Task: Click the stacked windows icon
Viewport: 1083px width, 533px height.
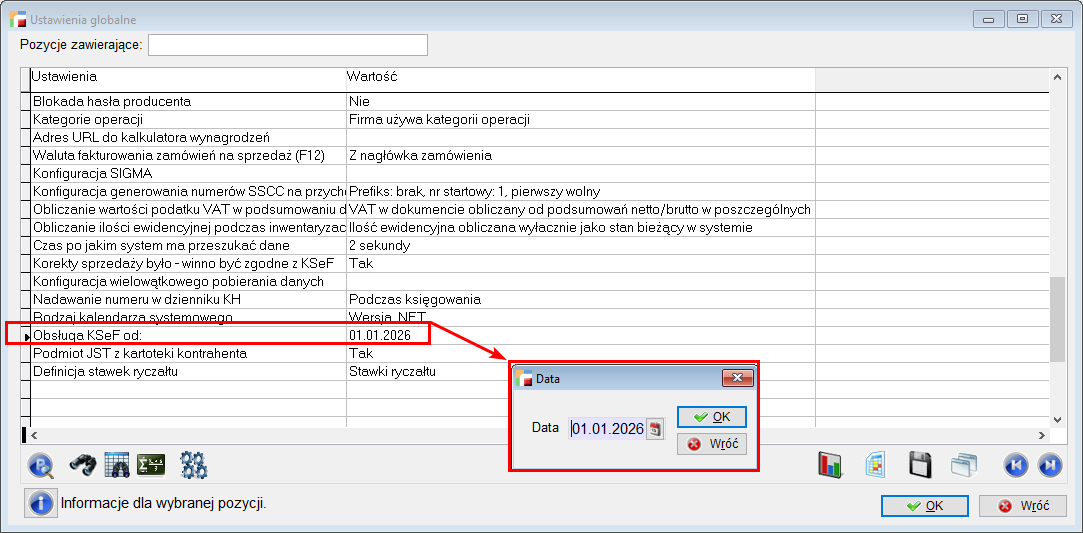Action: point(963,465)
